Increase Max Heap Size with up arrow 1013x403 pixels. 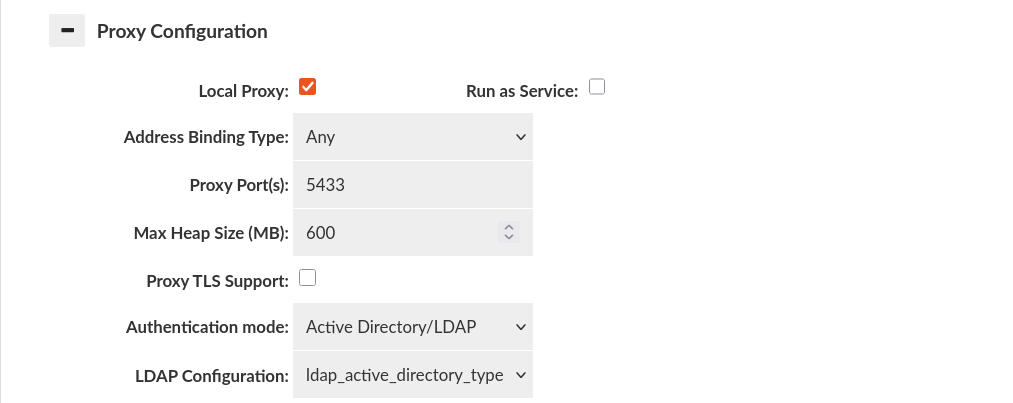pyautogui.click(x=509, y=227)
